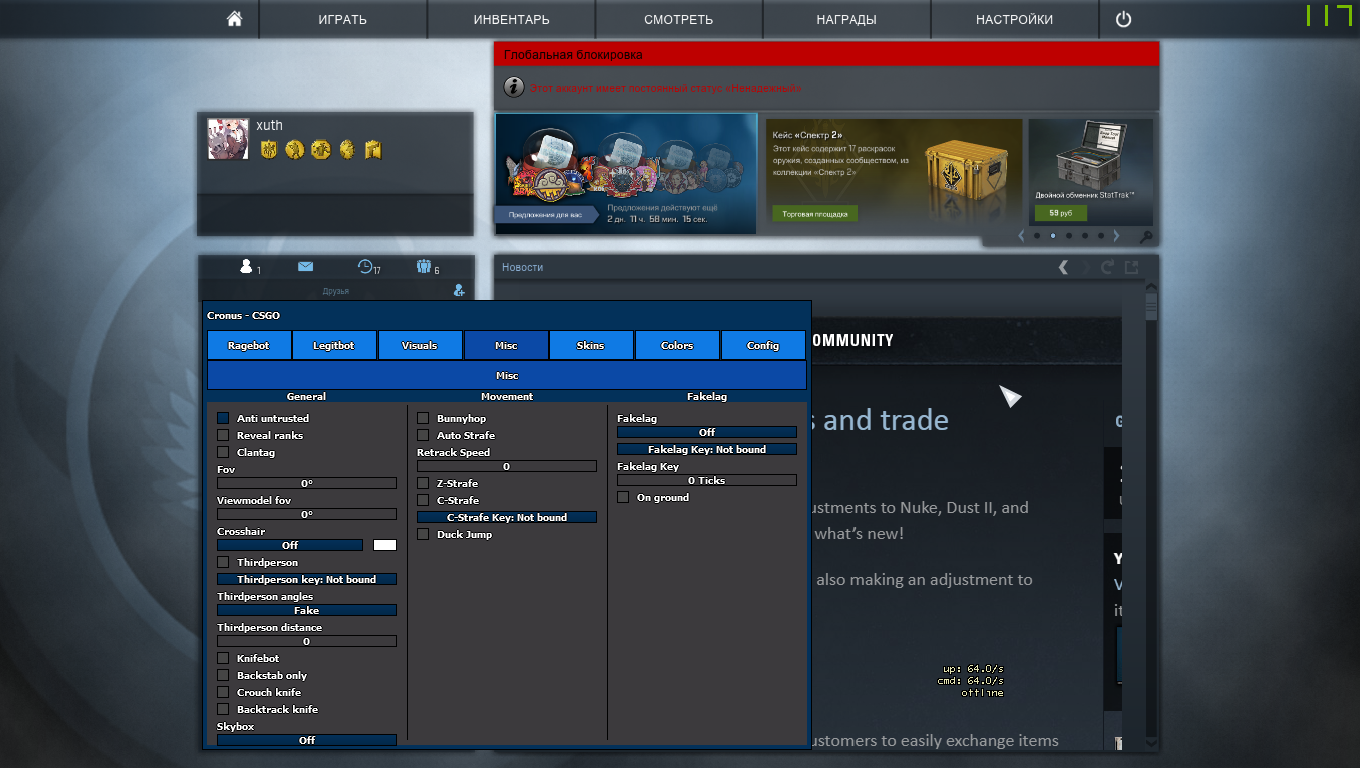
Task: Show recent players clock icon
Action: pos(365,267)
